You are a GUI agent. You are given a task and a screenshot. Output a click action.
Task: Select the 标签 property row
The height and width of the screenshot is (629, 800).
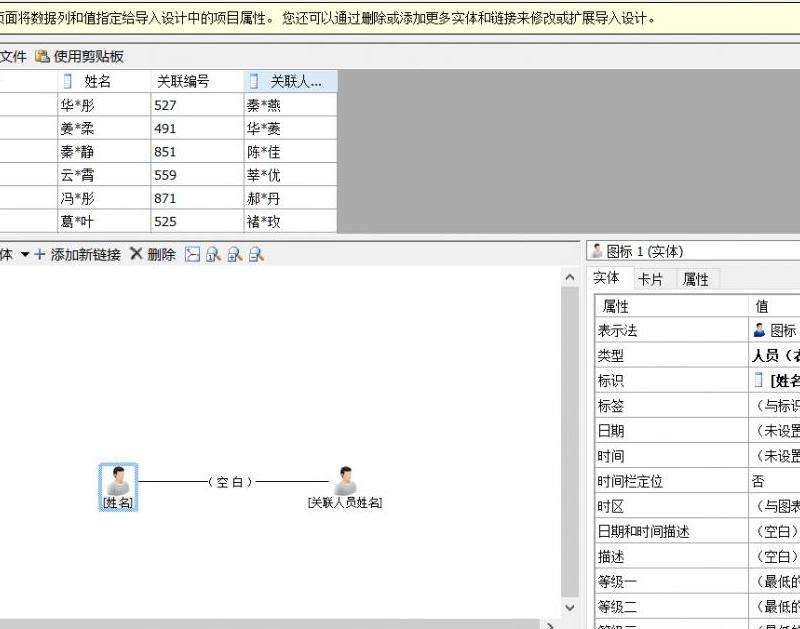[697, 406]
